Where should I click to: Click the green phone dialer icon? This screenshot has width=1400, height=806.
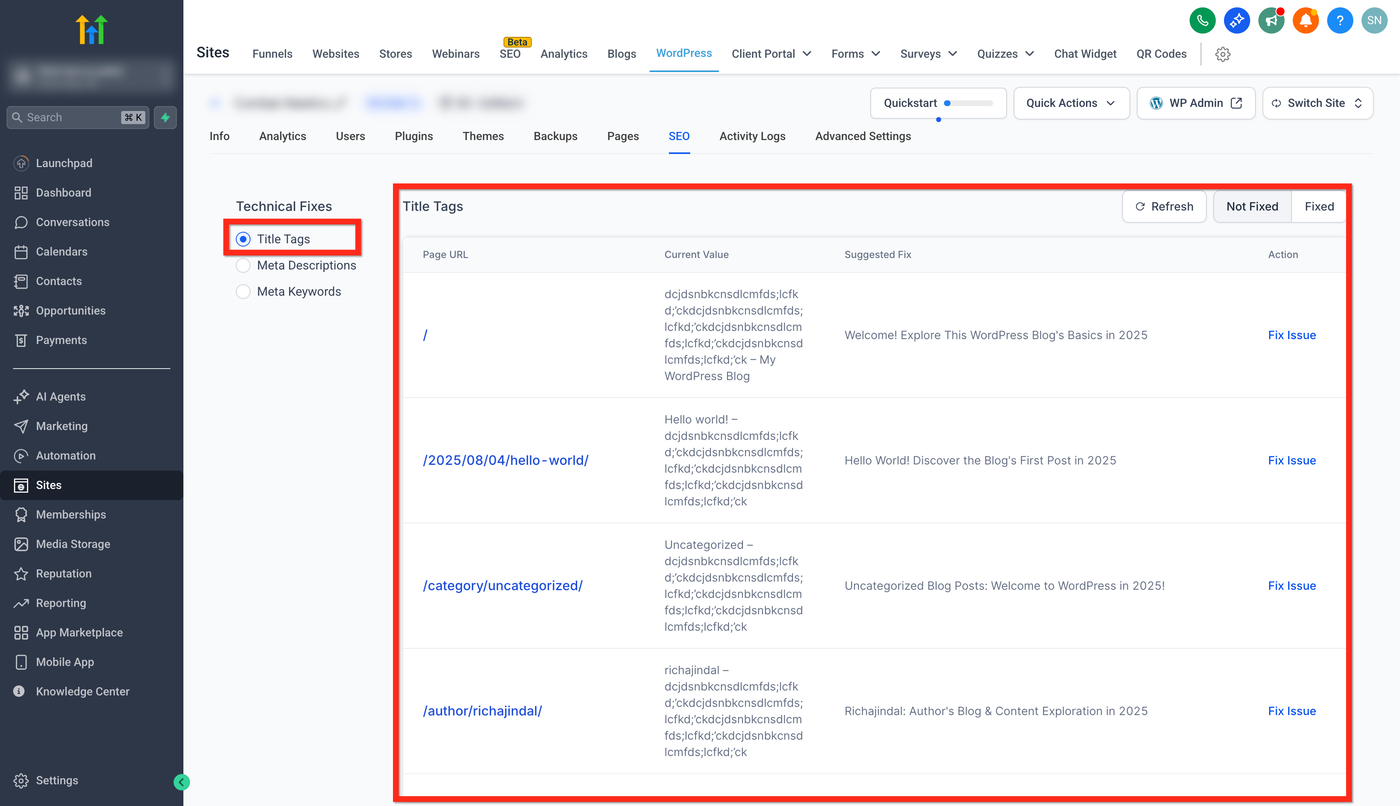1202,20
